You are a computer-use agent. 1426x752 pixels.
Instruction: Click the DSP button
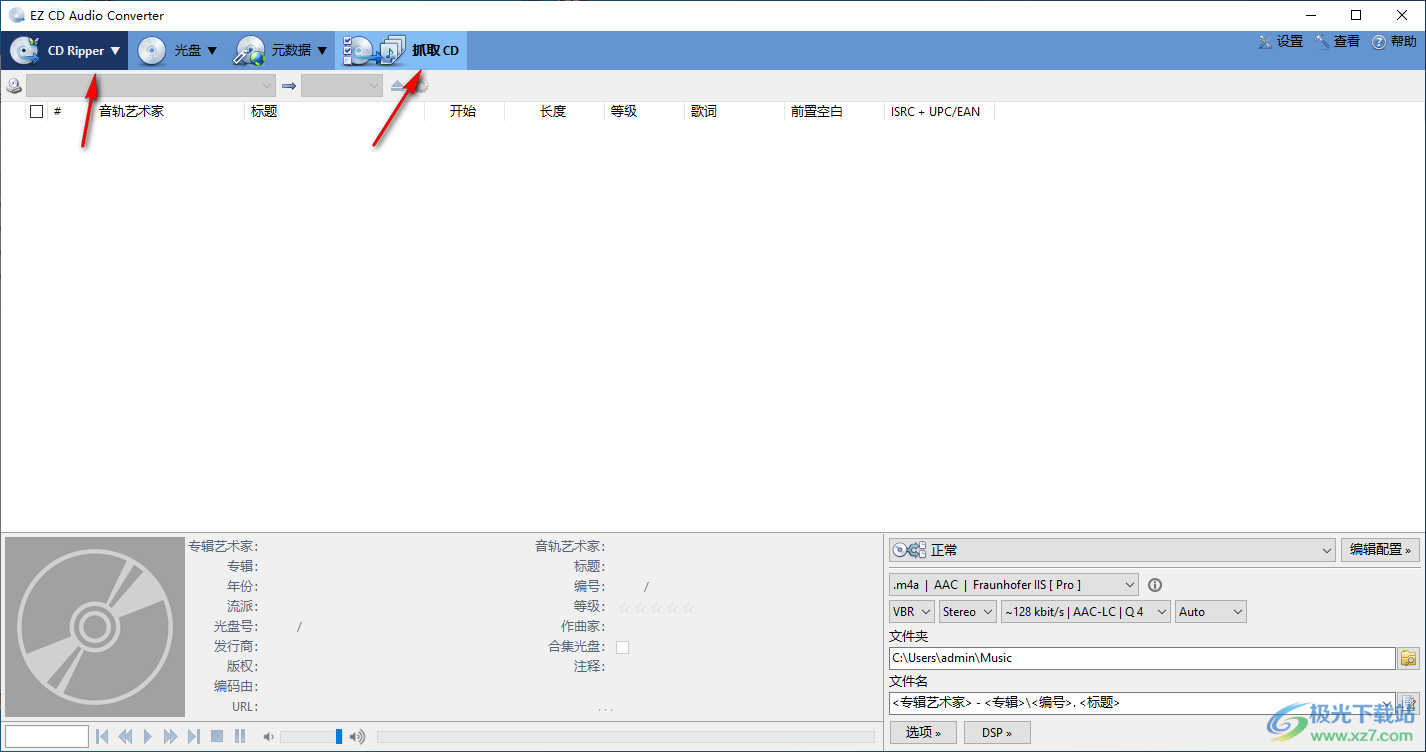tap(997, 733)
